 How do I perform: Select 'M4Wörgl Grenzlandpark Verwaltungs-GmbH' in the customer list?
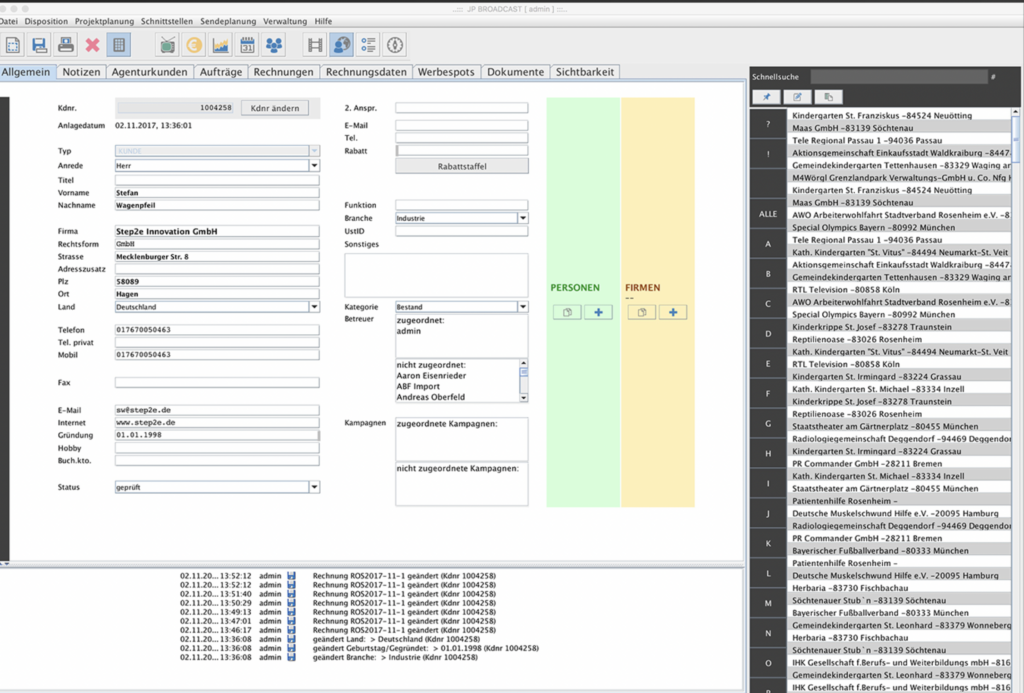[x=901, y=178]
